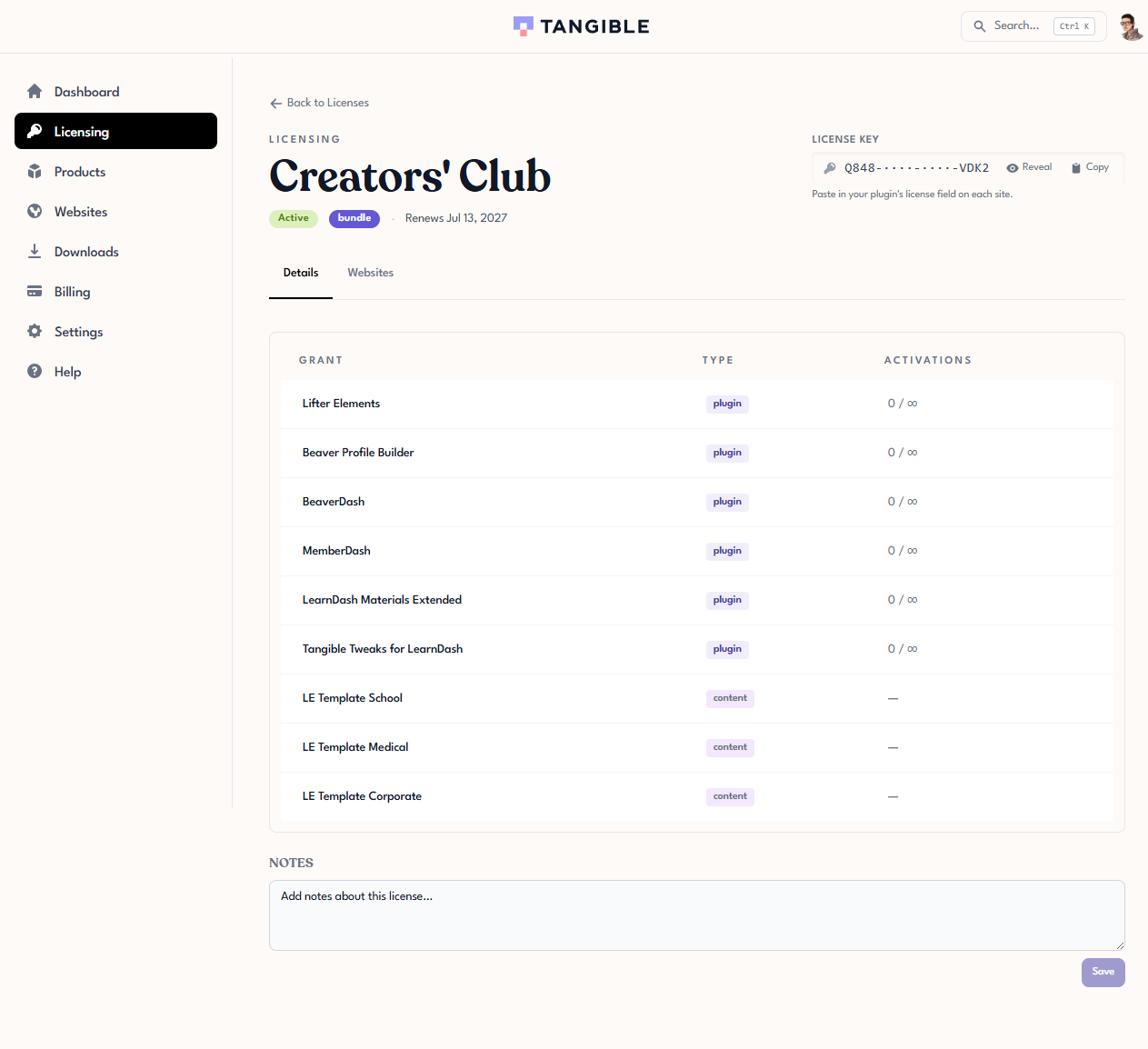The image size is (1148, 1049).
Task: Click the Renews Jul 13, 2027 text
Action: point(456,218)
